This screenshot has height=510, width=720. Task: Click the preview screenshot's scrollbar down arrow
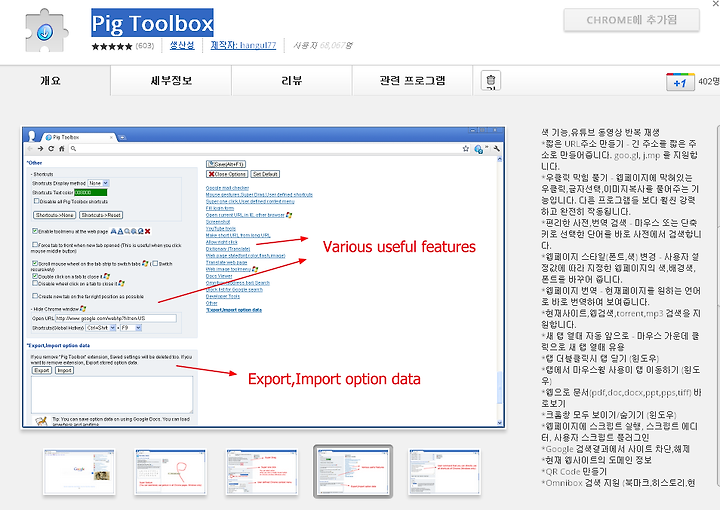coord(500,423)
